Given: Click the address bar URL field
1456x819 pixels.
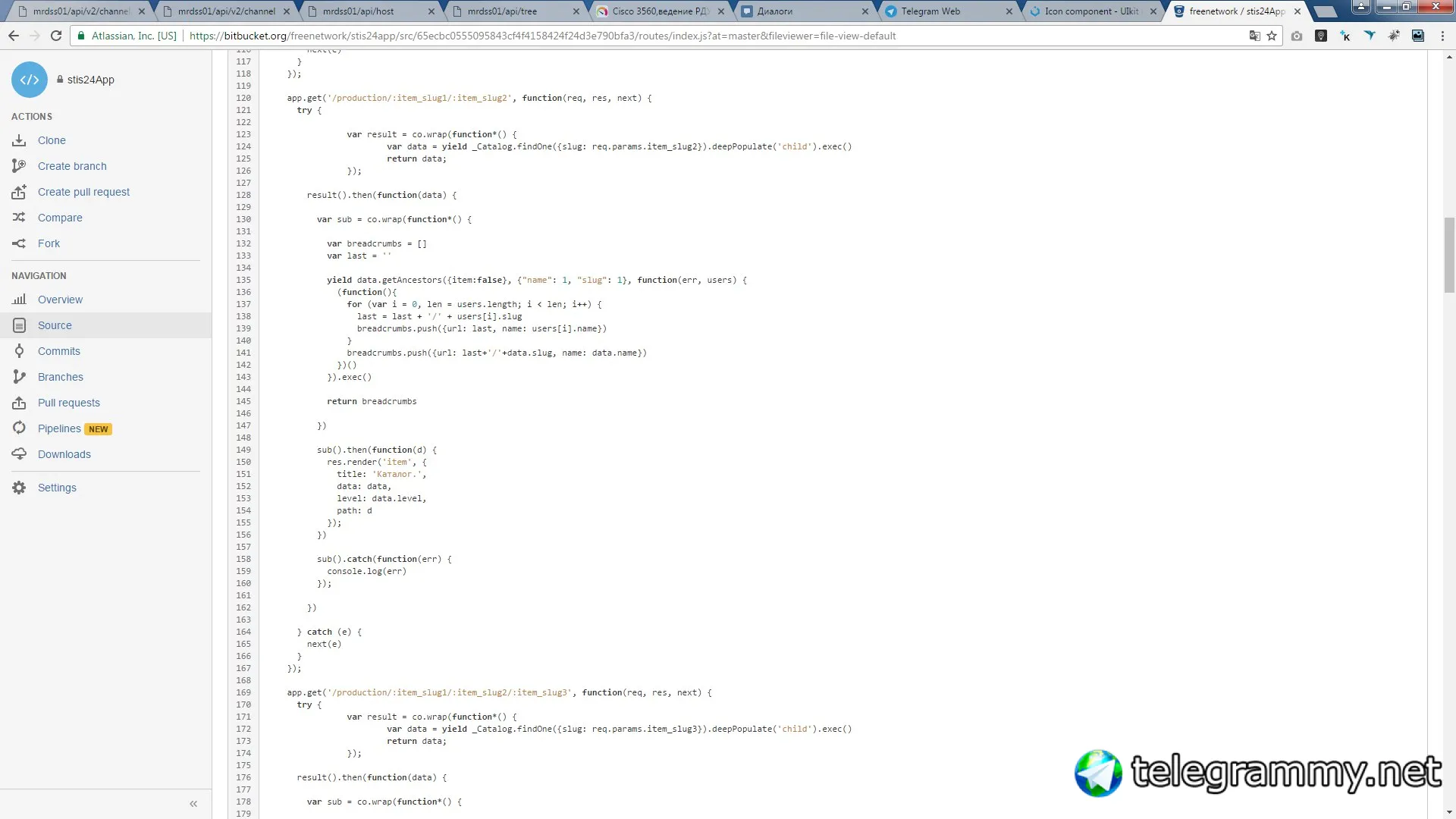Looking at the screenshot, I should coord(542,36).
